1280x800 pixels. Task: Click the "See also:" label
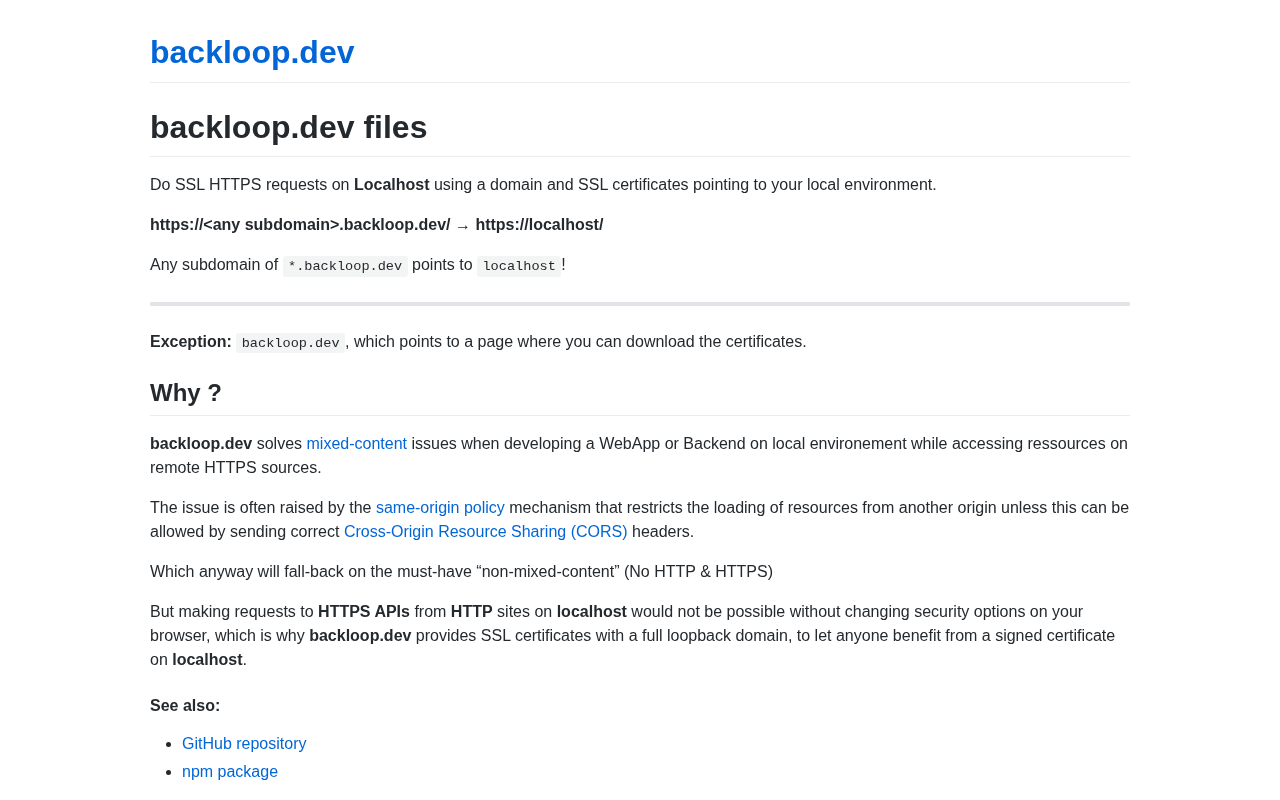(x=185, y=705)
